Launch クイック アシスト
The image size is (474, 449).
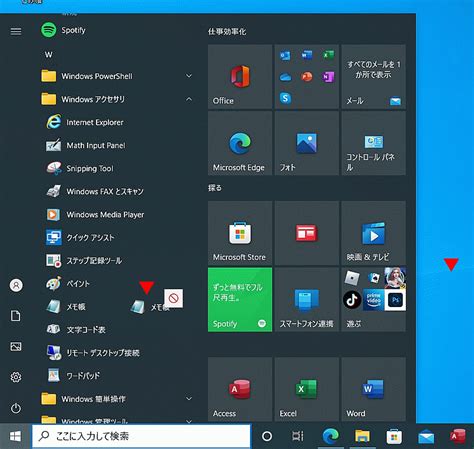pos(117,237)
